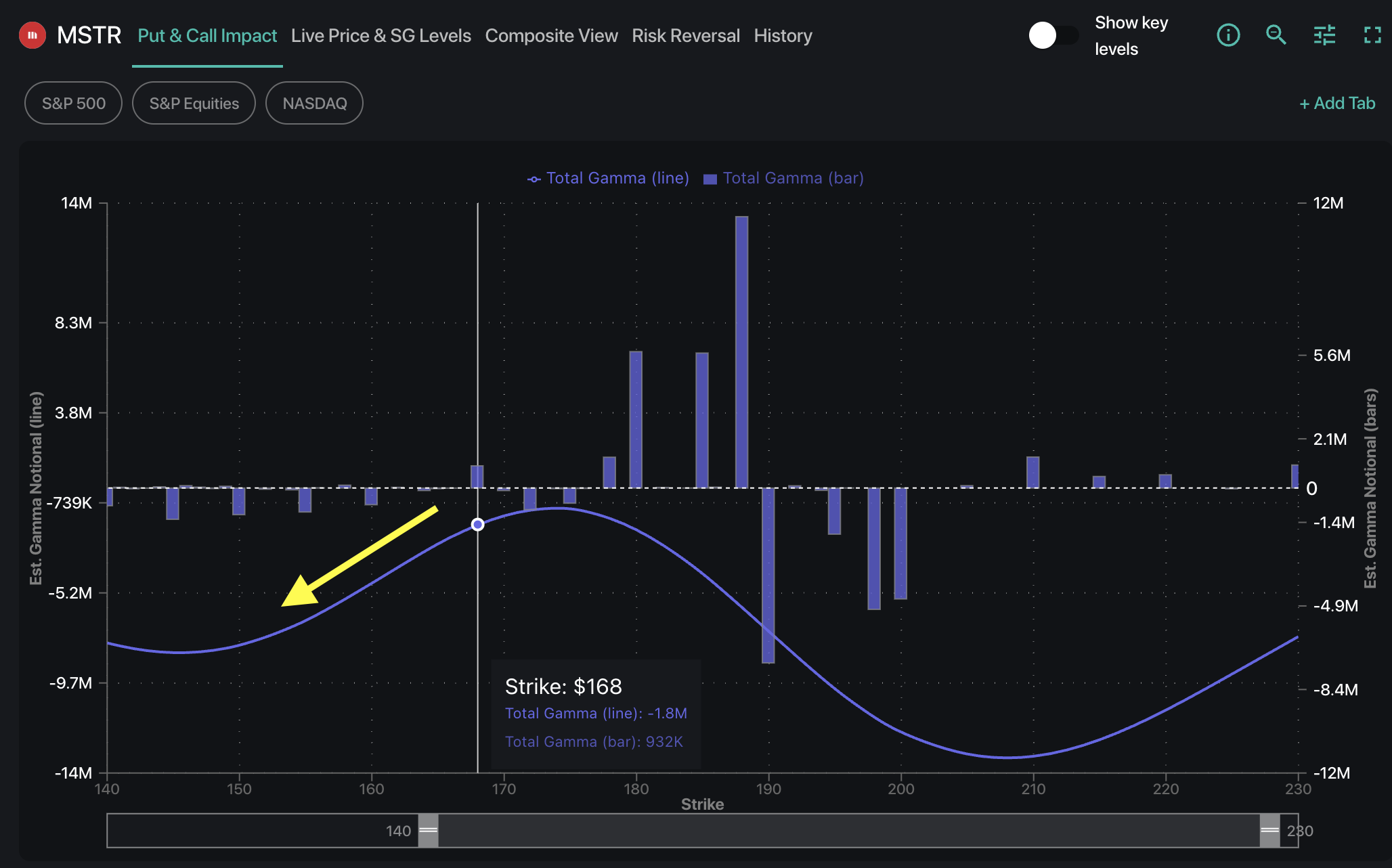Select the S&P Equities chip
Viewport: 1392px width, 868px height.
click(194, 103)
